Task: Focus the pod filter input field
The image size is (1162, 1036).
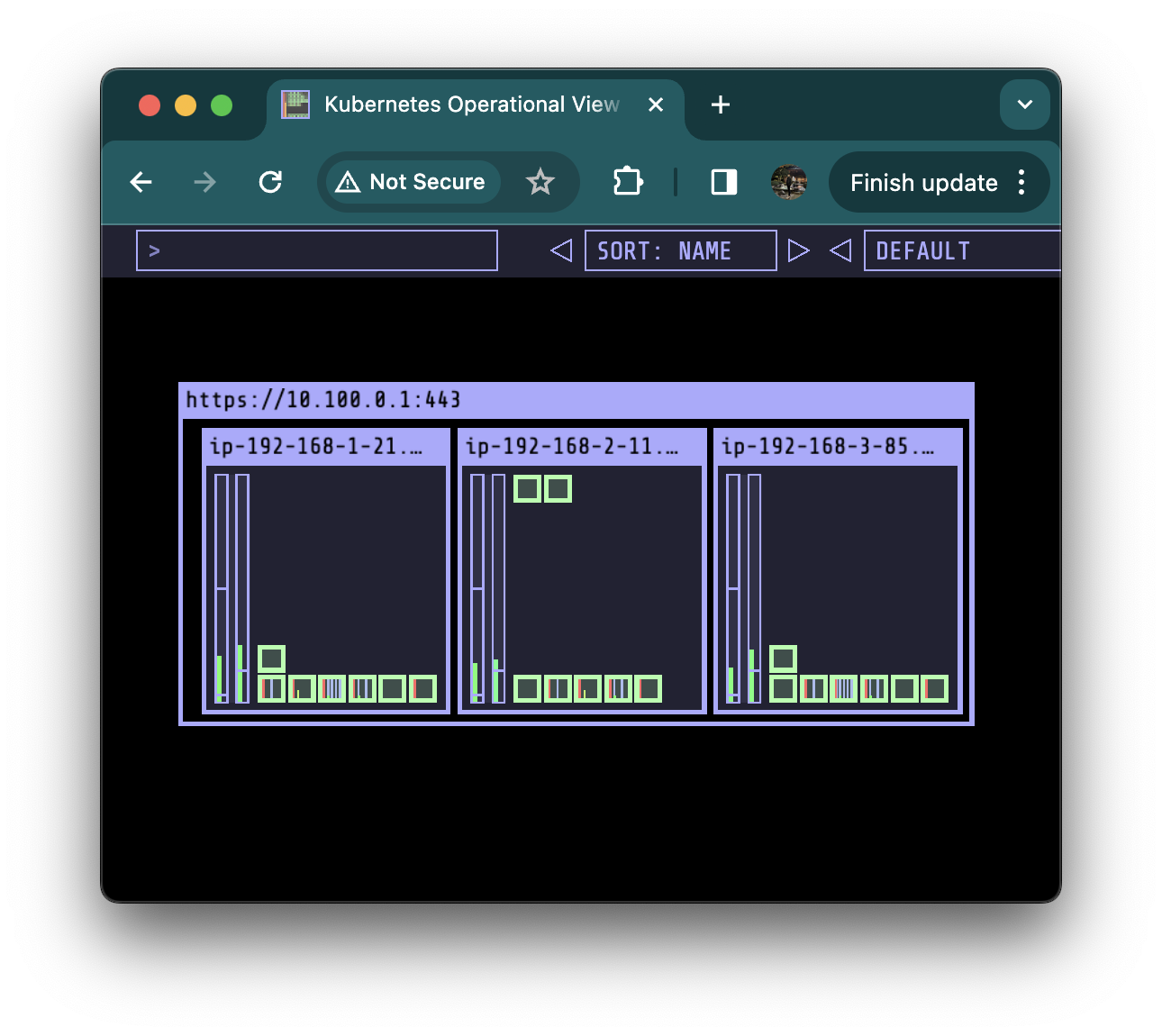Action: click(x=317, y=250)
